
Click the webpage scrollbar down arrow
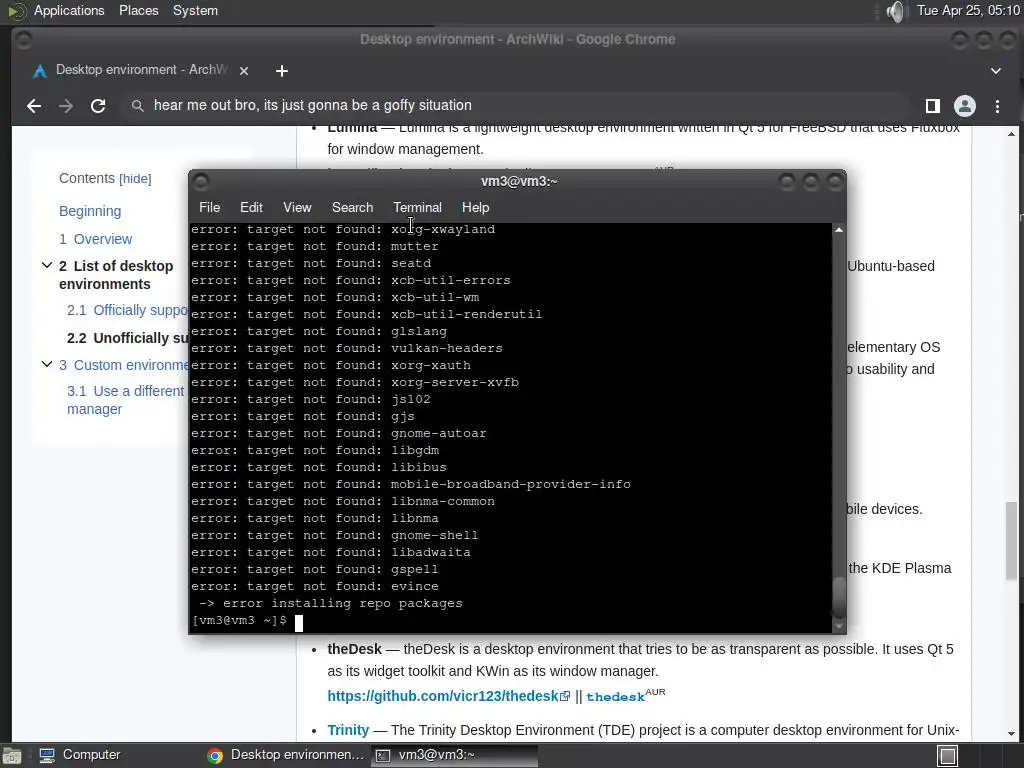(1011, 734)
